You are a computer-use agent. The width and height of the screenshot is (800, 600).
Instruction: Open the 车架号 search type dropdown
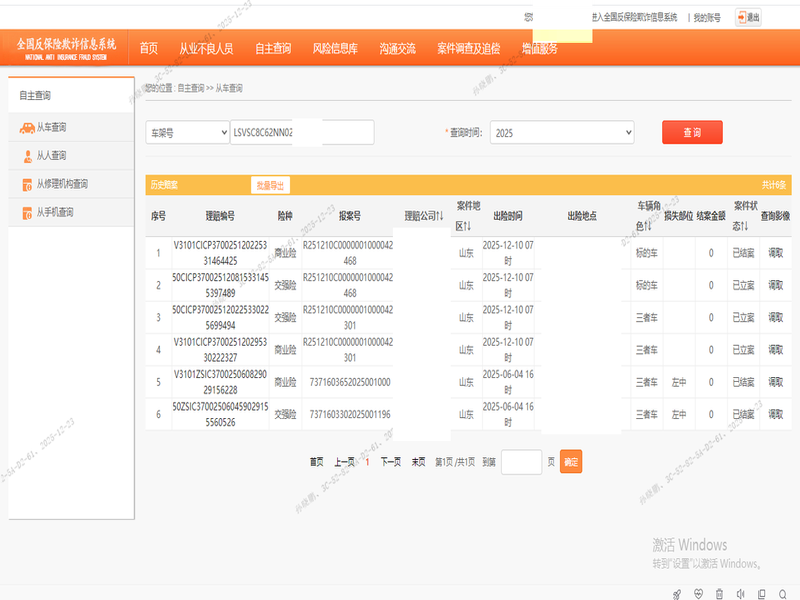[187, 133]
